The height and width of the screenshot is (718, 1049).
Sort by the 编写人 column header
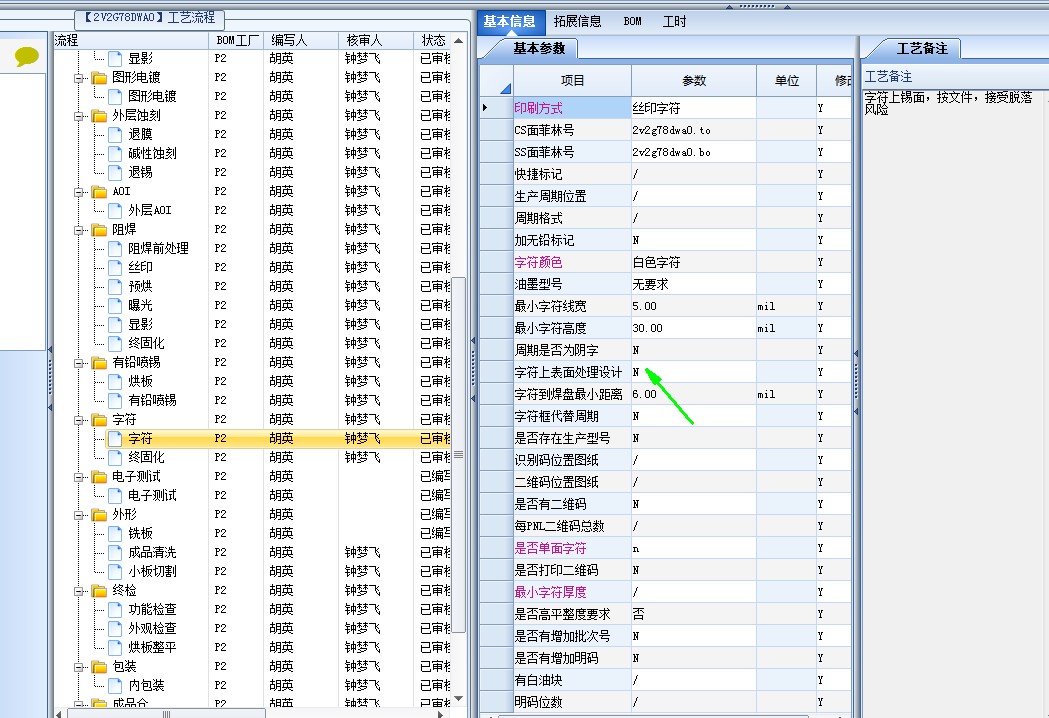[301, 40]
